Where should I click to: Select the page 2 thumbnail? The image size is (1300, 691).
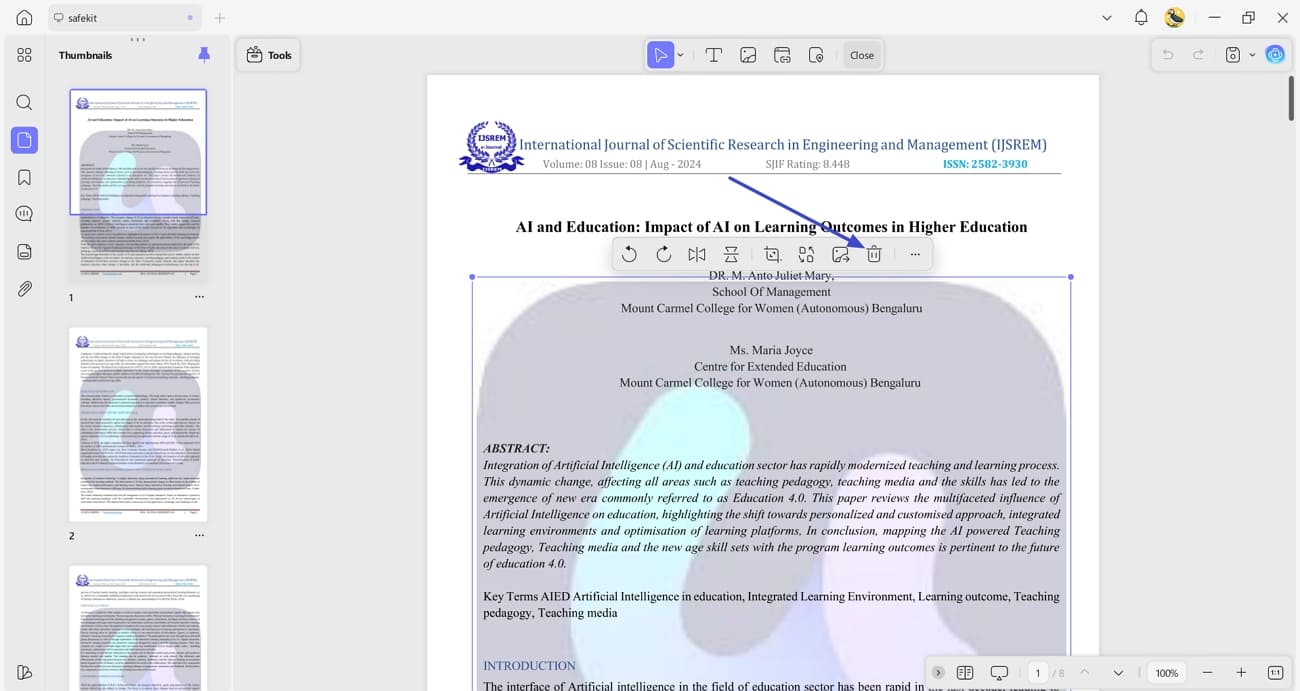tap(138, 424)
